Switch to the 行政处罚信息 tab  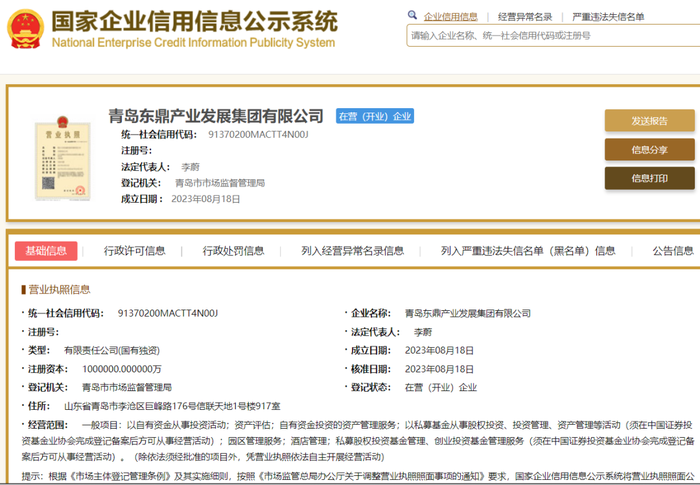(x=233, y=251)
